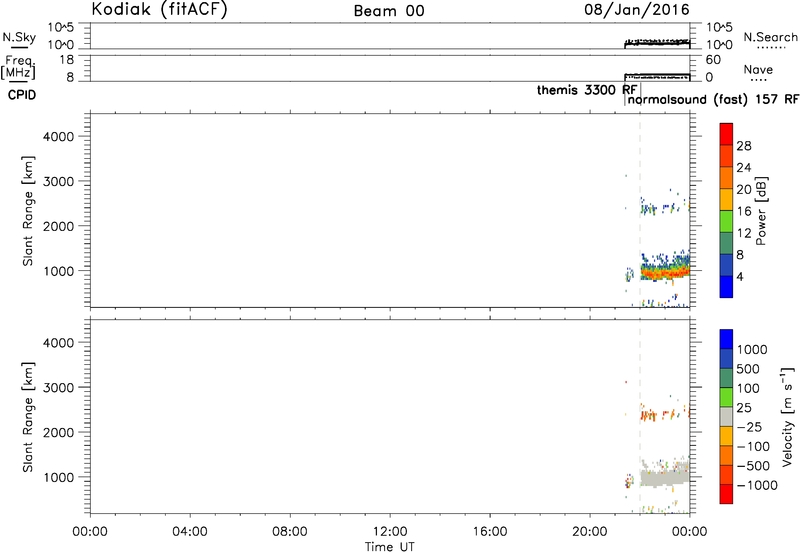
Task: Select the 'Beam 00' header label
Action: point(389,11)
